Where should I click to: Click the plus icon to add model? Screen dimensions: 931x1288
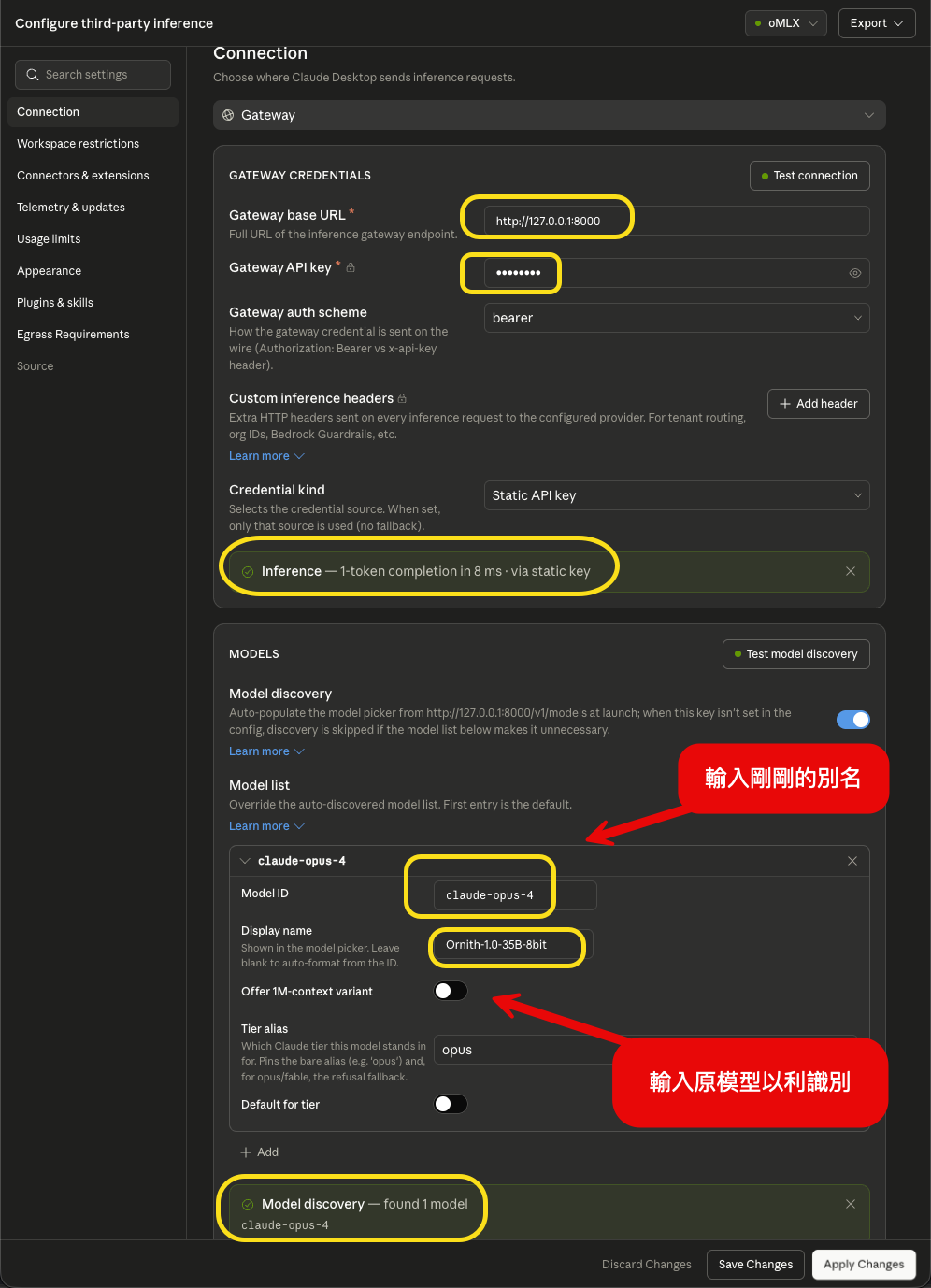pyautogui.click(x=246, y=1152)
